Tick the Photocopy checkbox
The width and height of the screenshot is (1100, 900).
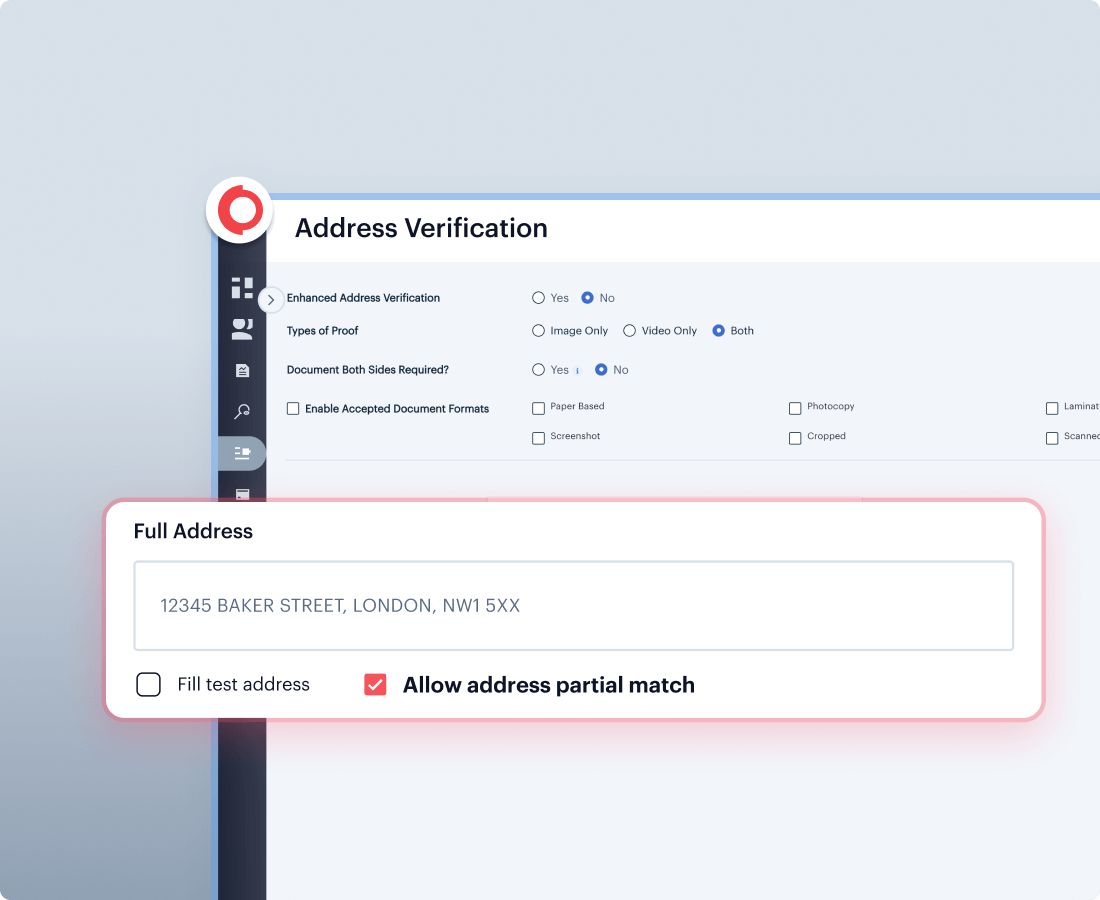pos(795,408)
